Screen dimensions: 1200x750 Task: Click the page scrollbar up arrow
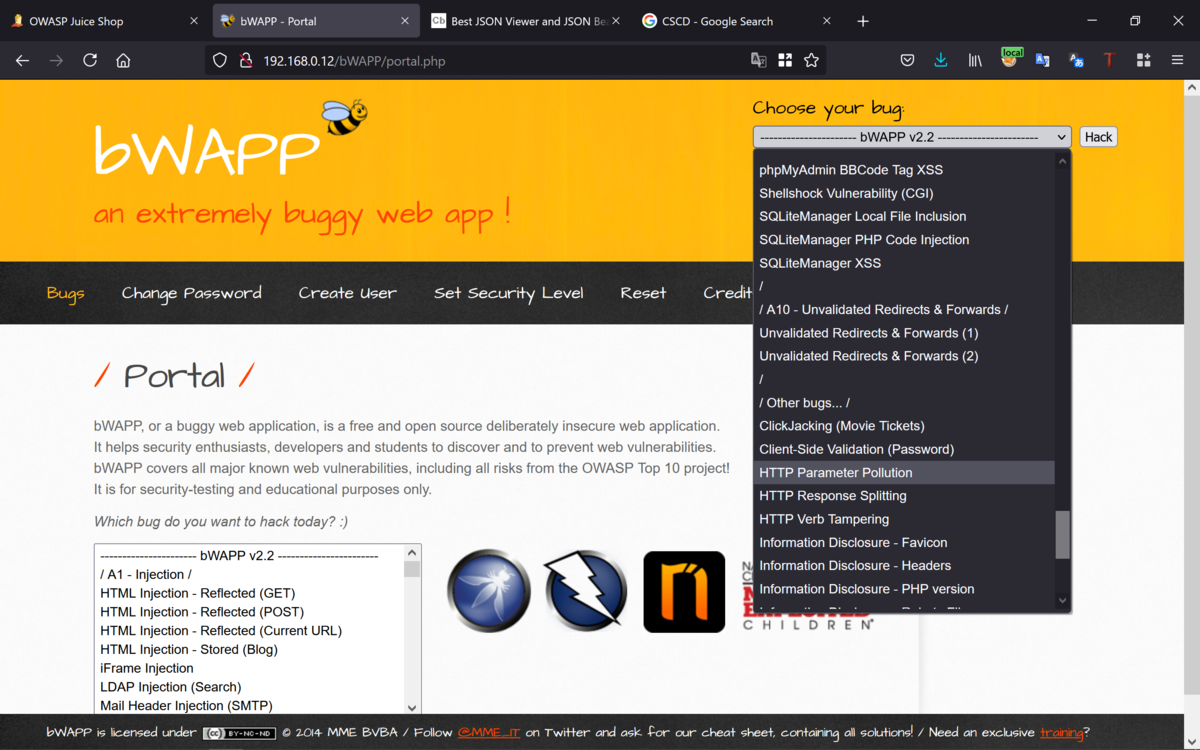[1191, 88]
